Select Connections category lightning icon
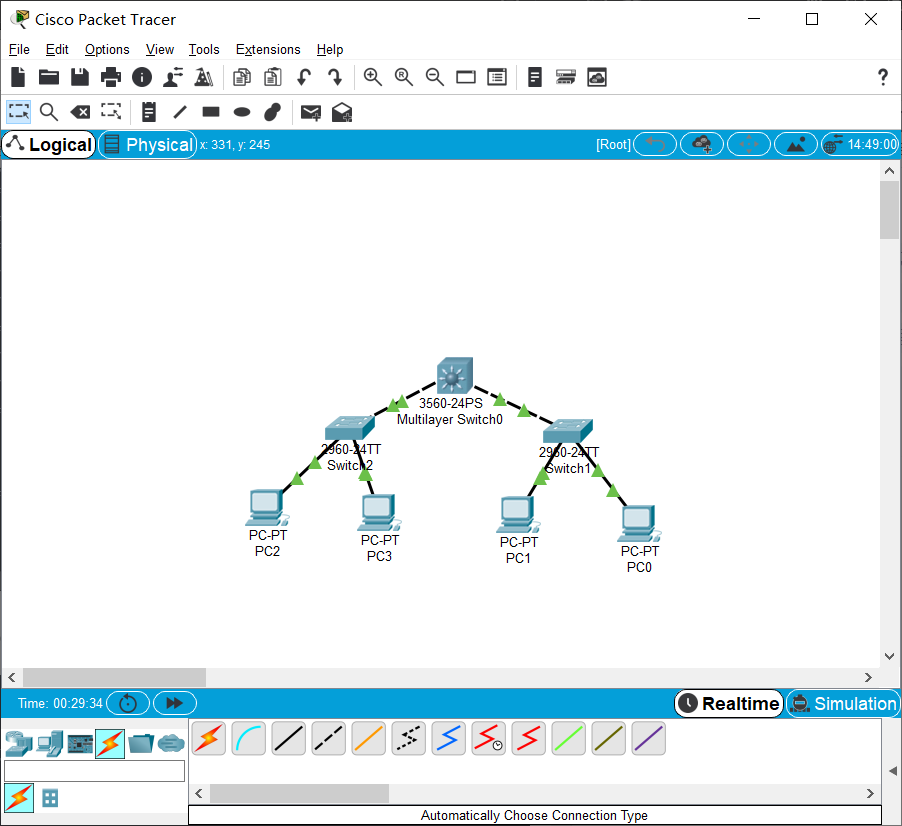Screen dimensions: 902x826 (x=110, y=744)
